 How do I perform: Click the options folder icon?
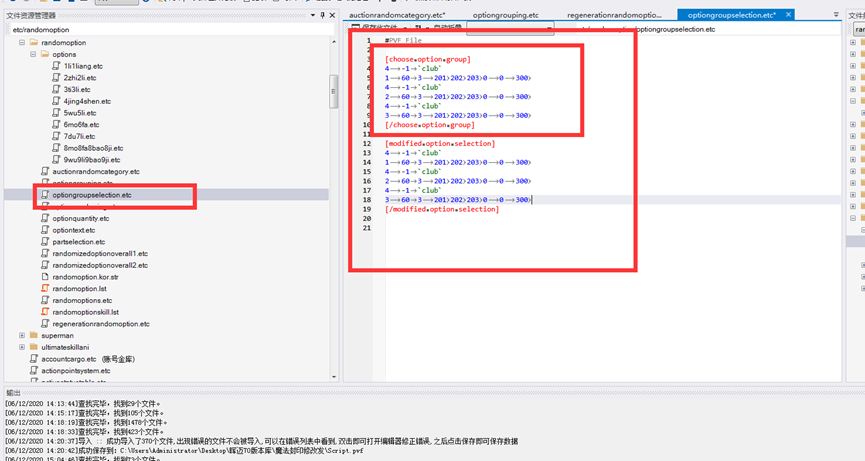click(45, 55)
